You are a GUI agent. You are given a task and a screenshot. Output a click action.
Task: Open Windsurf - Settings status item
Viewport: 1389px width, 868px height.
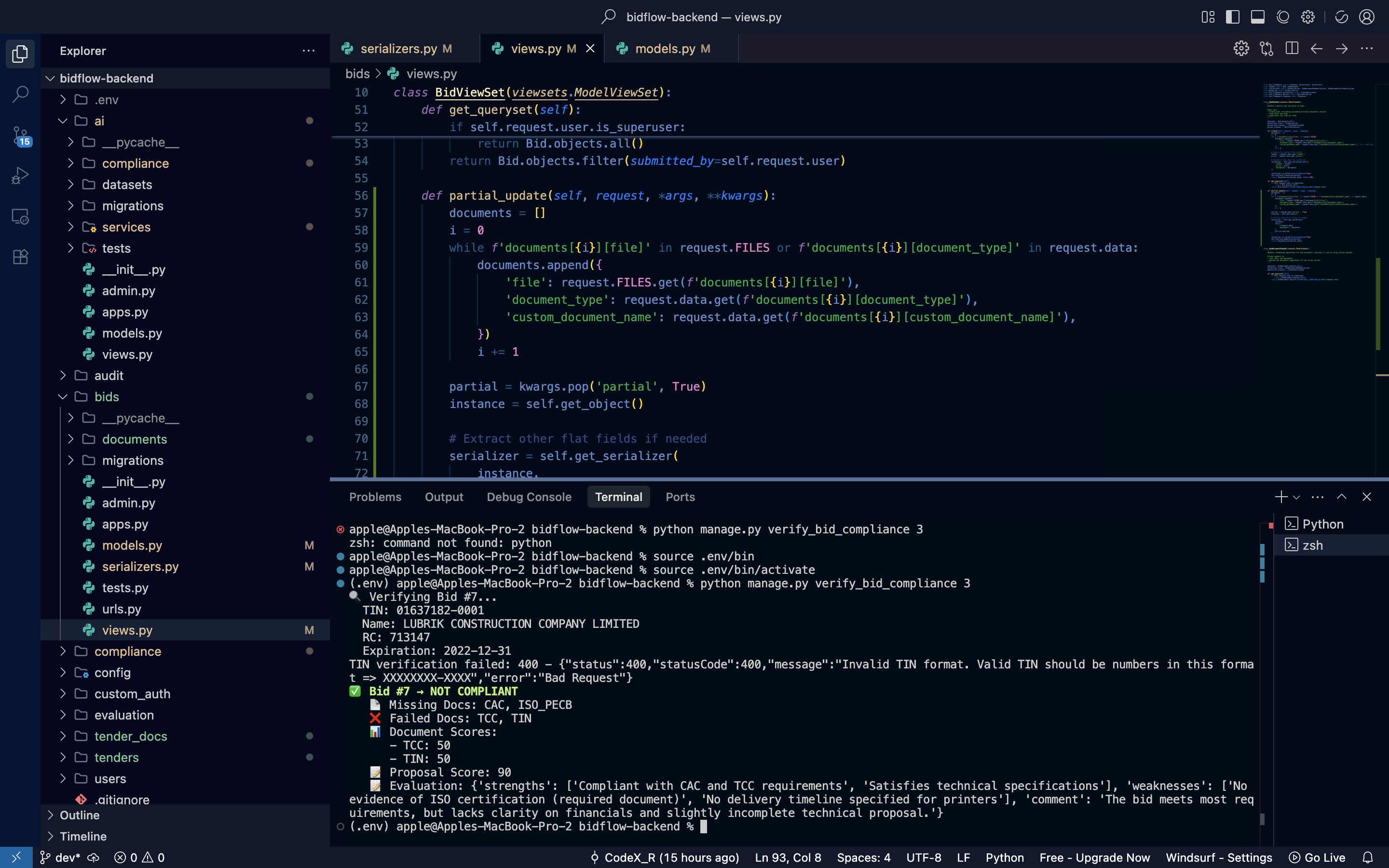[x=1219, y=858]
